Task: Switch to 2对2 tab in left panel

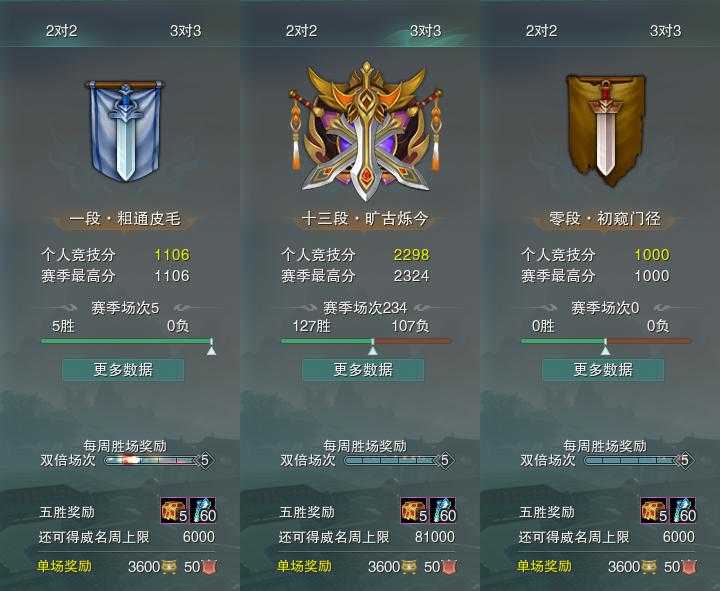Action: click(x=62, y=31)
